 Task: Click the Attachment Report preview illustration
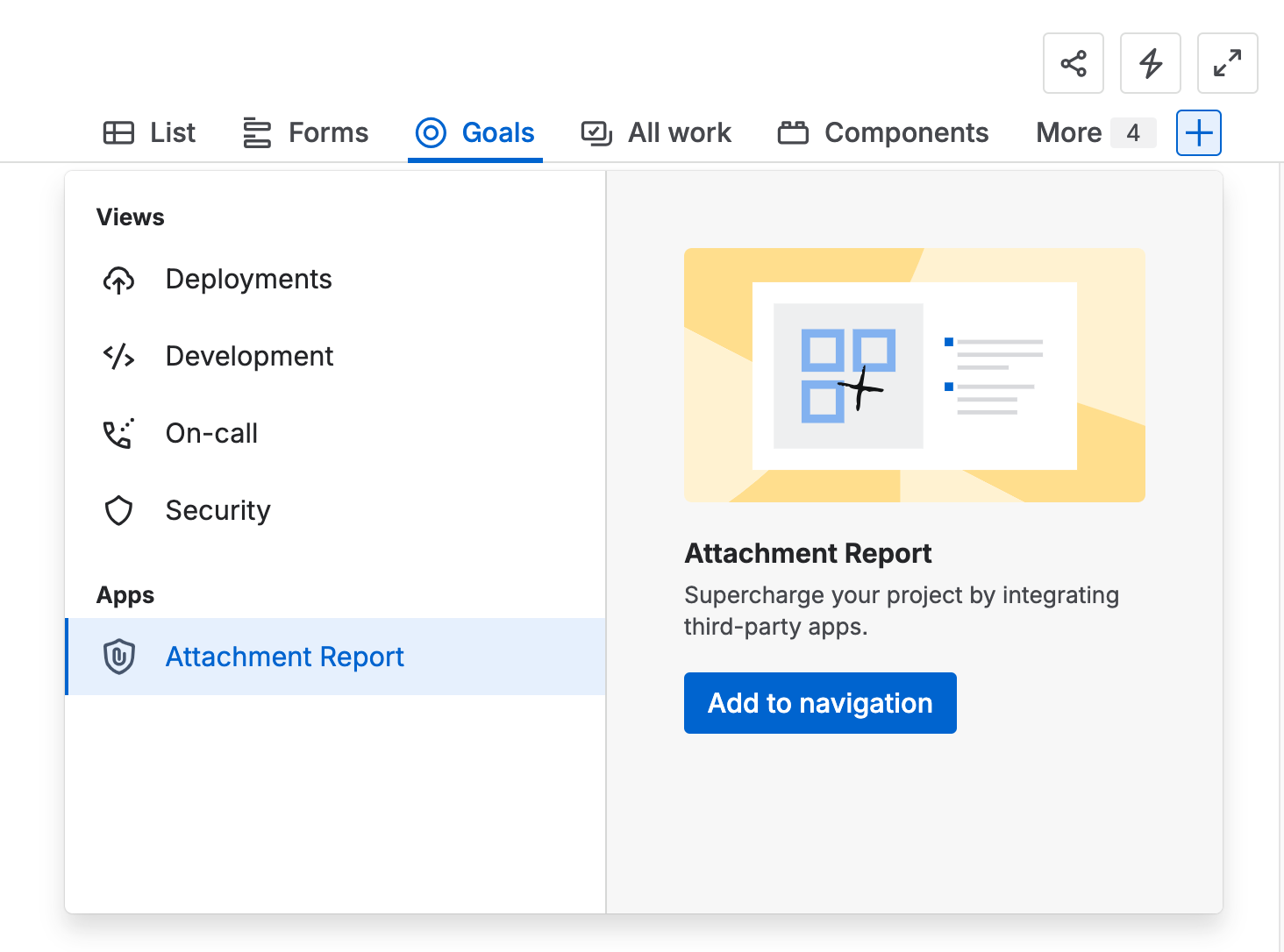click(x=914, y=375)
